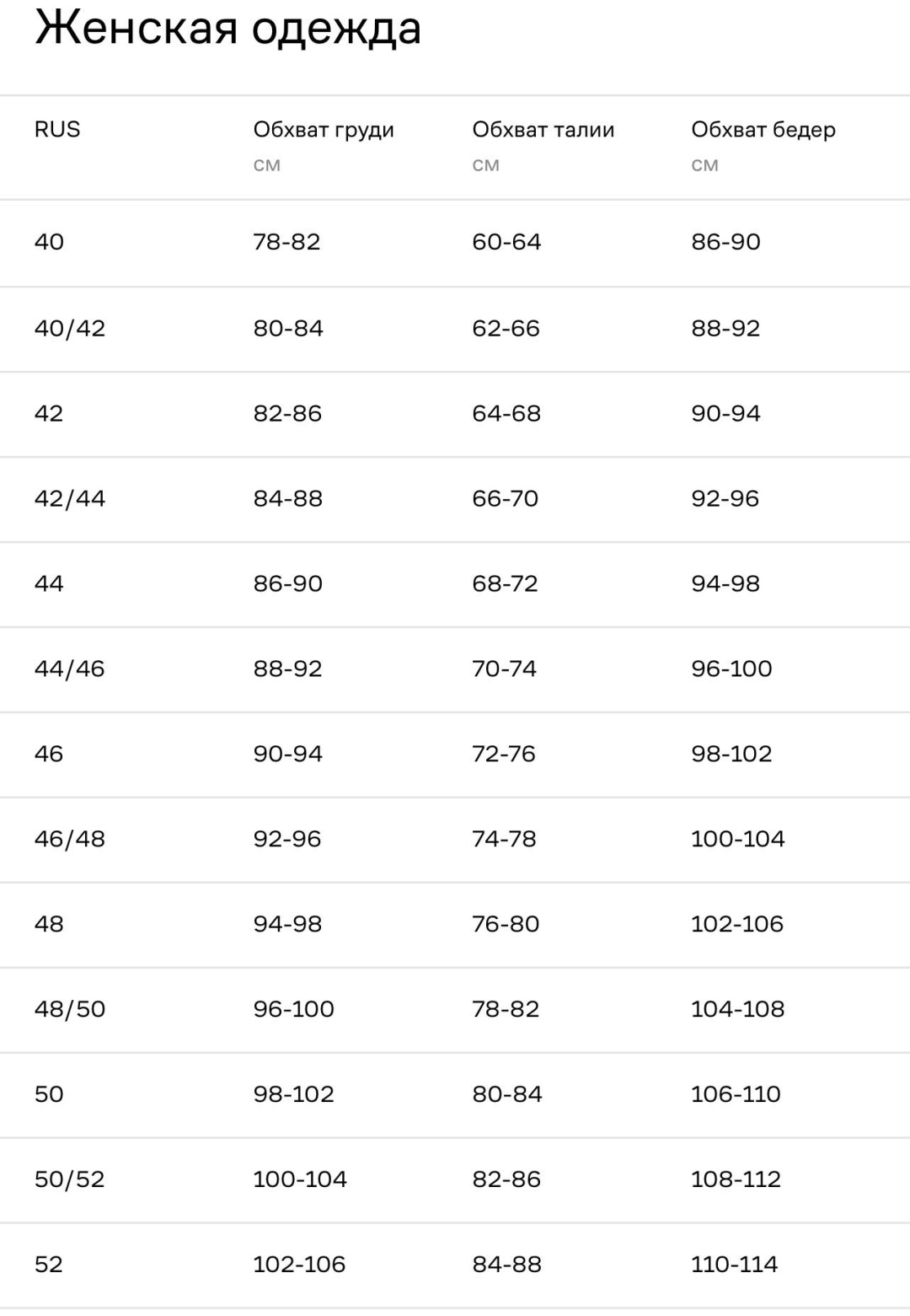Select size 50/52 row label
This screenshot has width=910, height=1316.
pos(70,1179)
